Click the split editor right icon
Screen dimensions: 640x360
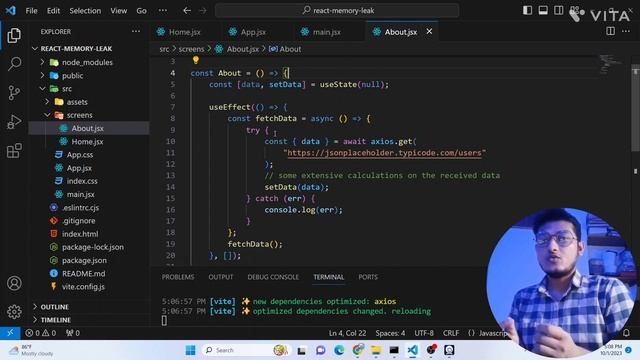(610, 31)
